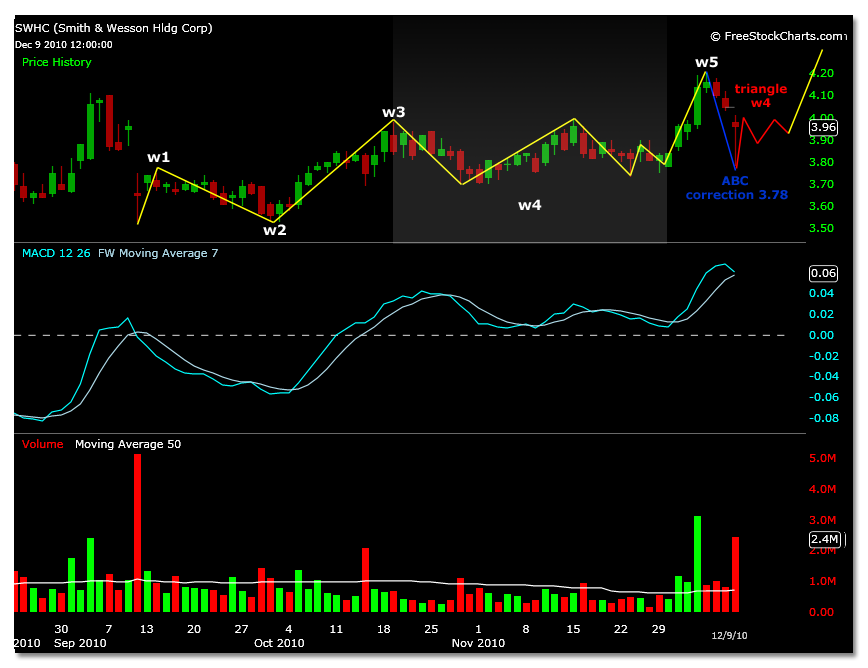Select the w2 wave annotation

click(x=274, y=229)
